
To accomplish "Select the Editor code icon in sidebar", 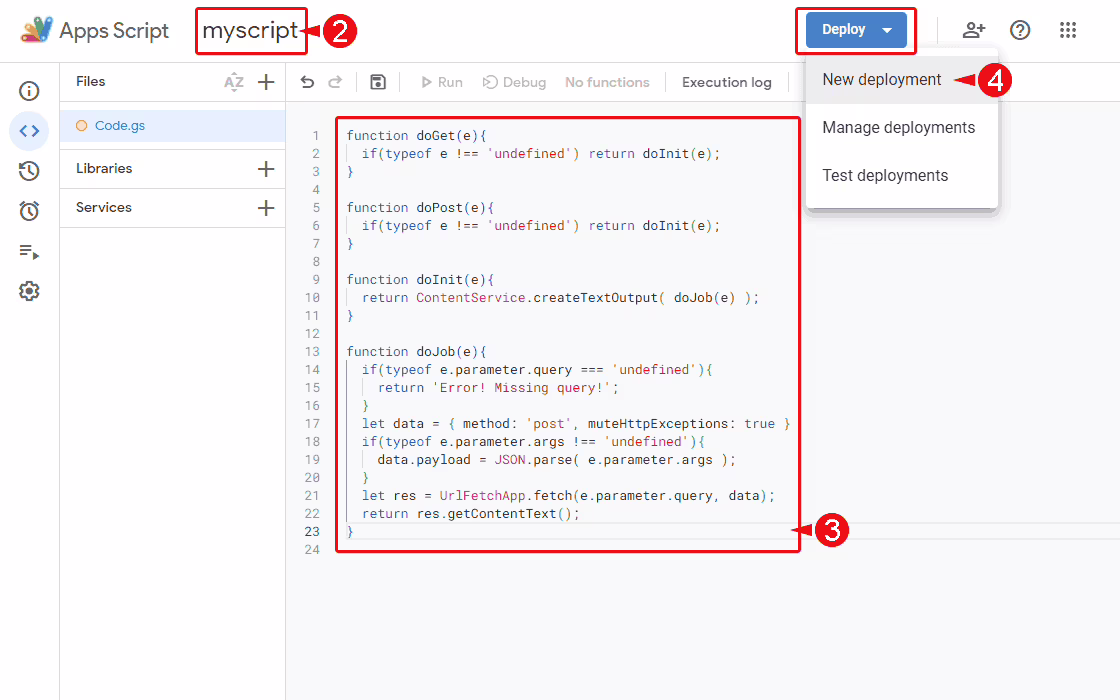I will pyautogui.click(x=29, y=131).
